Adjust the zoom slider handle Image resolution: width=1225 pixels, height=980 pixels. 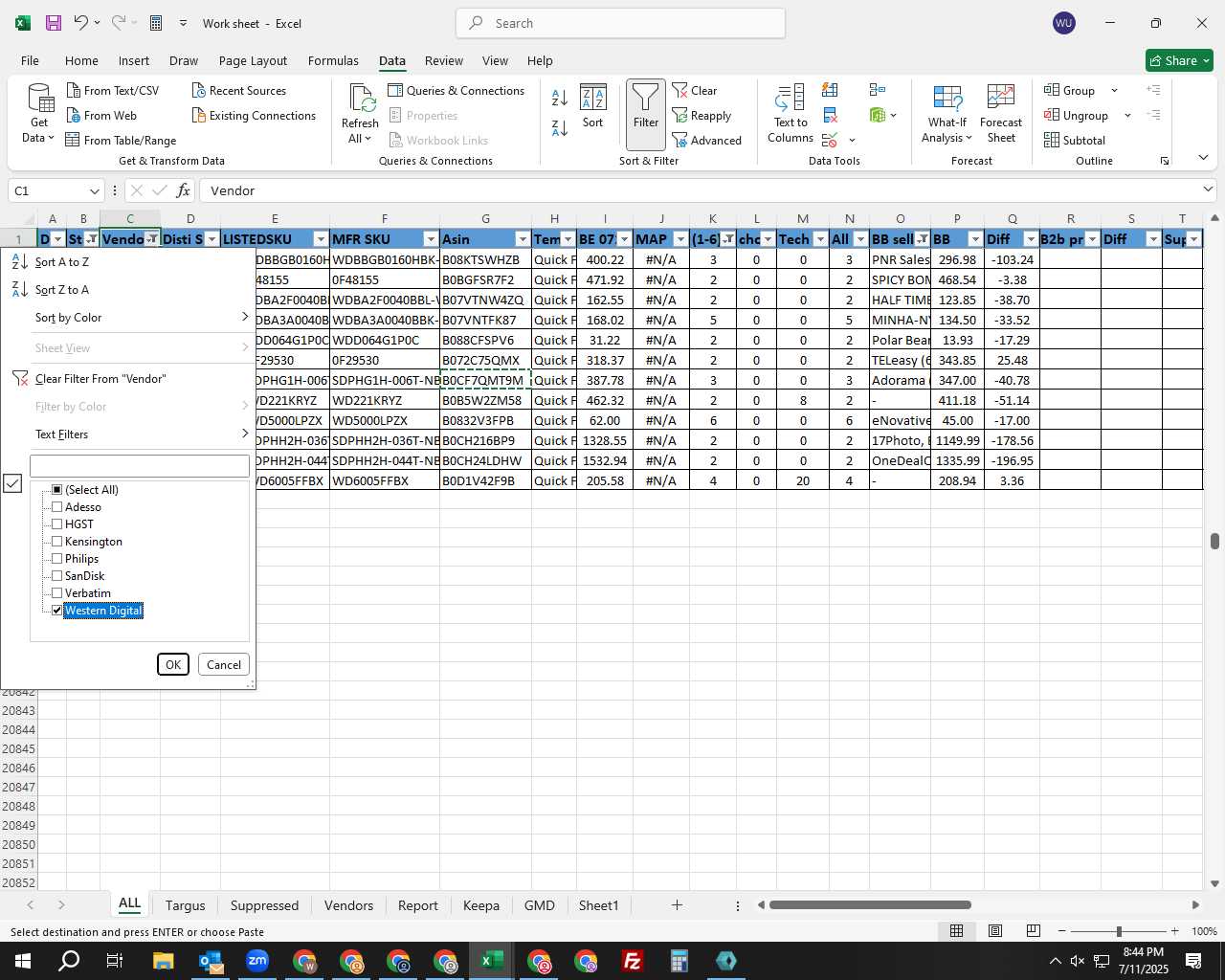pos(1119,931)
